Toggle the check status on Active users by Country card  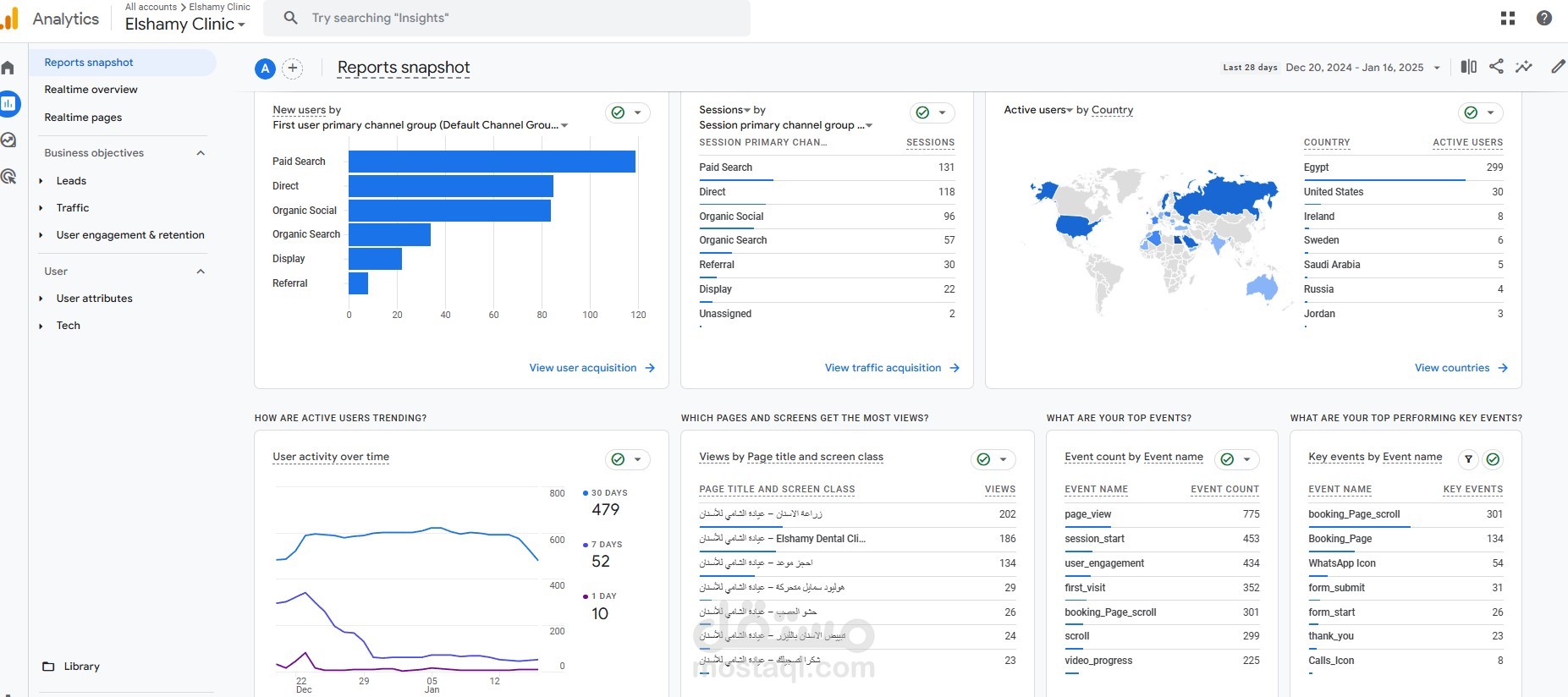point(1480,113)
